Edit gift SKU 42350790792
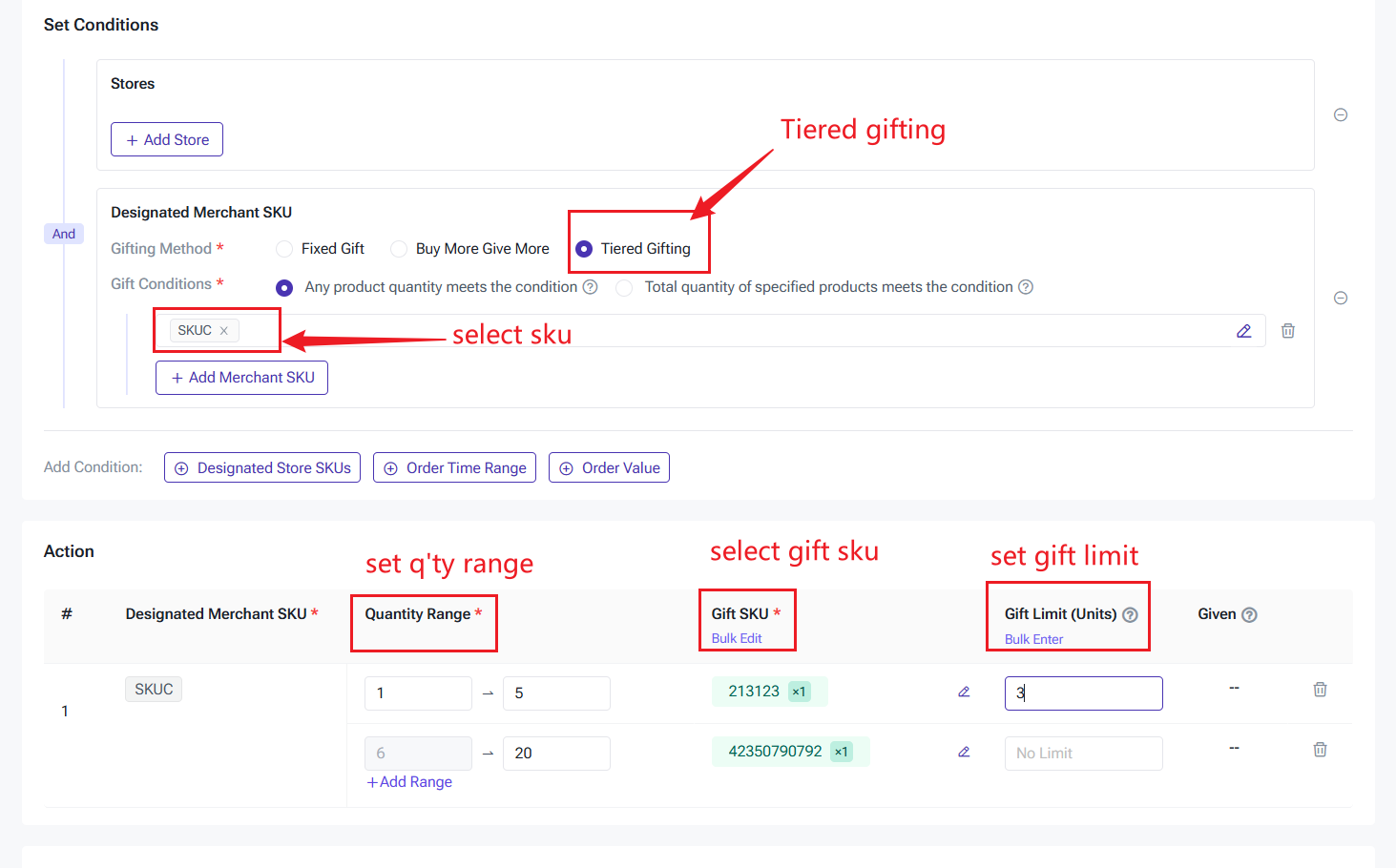 click(964, 752)
